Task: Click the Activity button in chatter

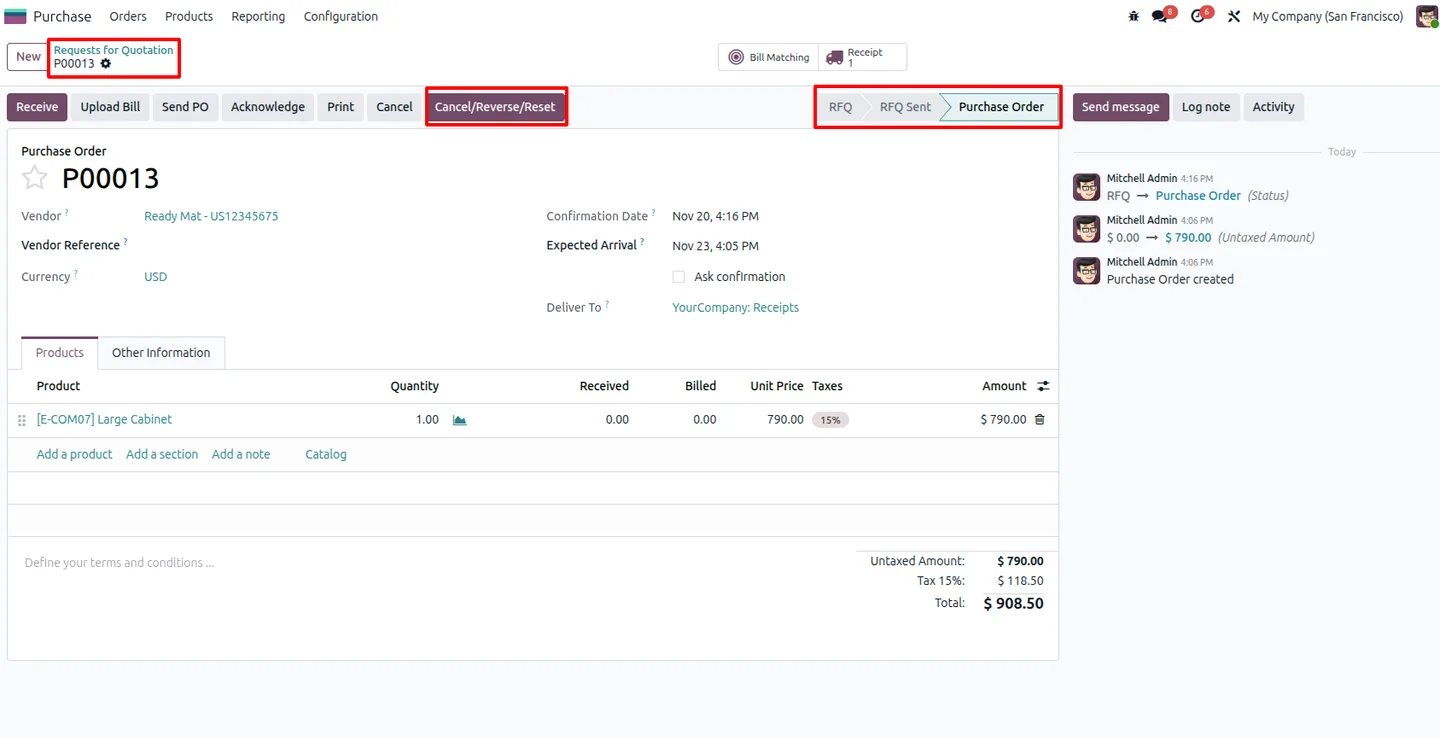Action: point(1273,107)
